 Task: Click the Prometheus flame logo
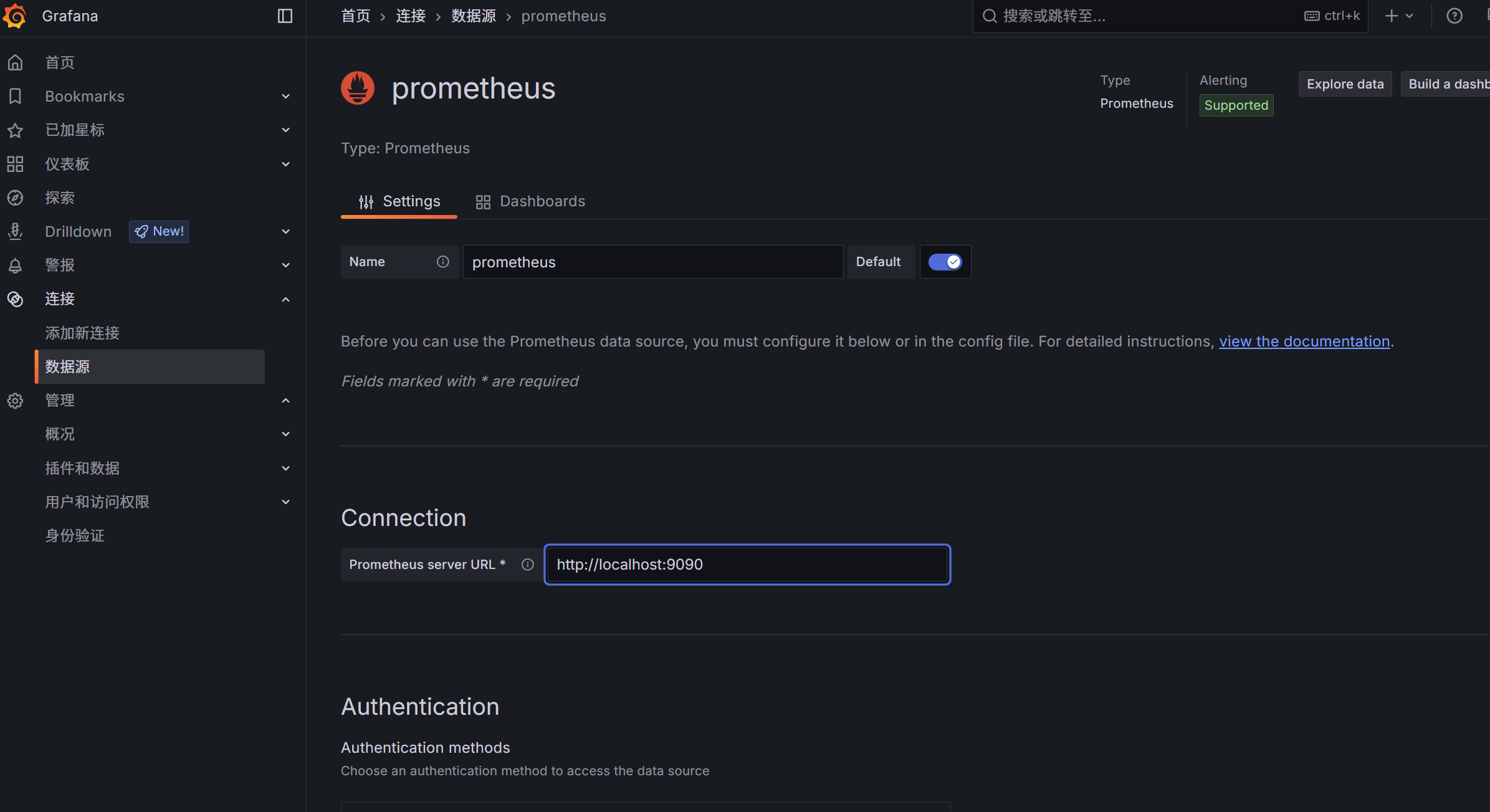[x=358, y=88]
